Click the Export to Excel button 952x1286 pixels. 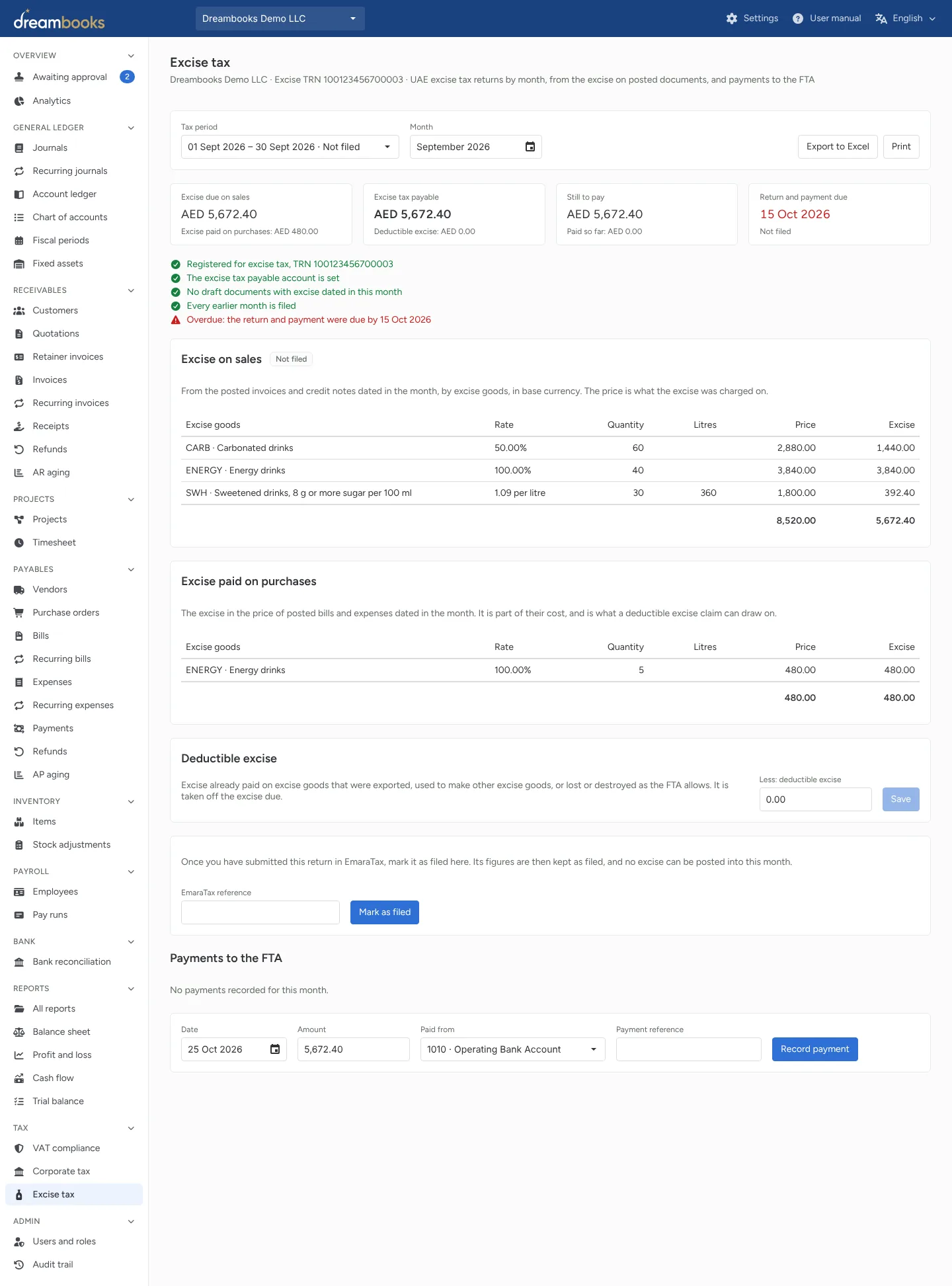(838, 147)
